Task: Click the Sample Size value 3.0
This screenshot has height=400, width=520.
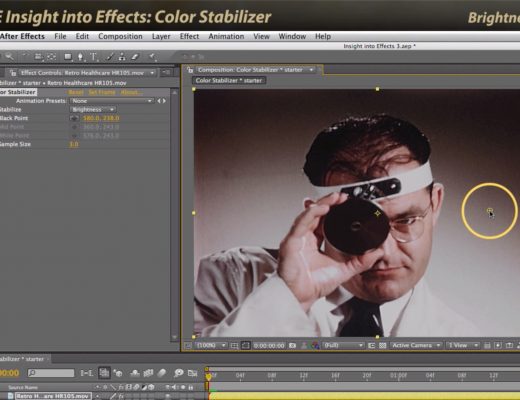Action: (x=74, y=144)
